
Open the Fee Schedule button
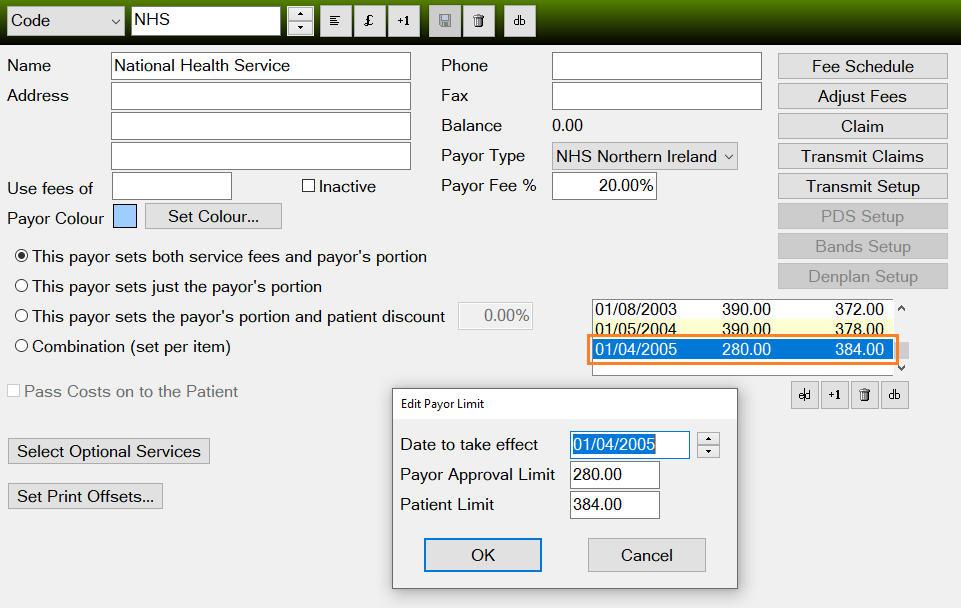[862, 66]
